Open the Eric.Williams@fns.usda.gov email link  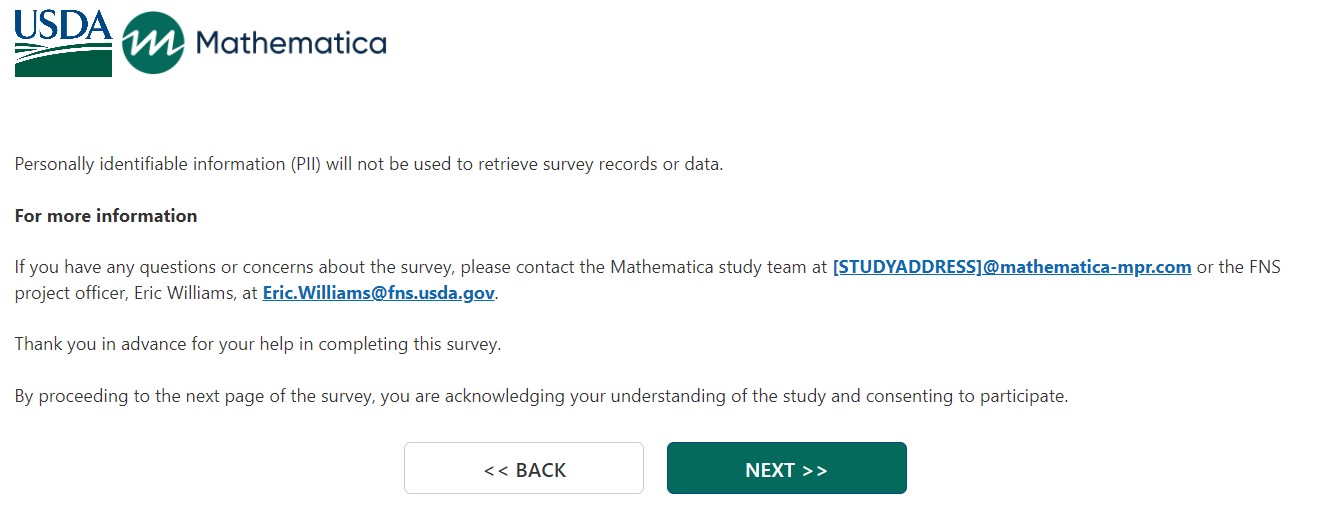pyautogui.click(x=379, y=293)
